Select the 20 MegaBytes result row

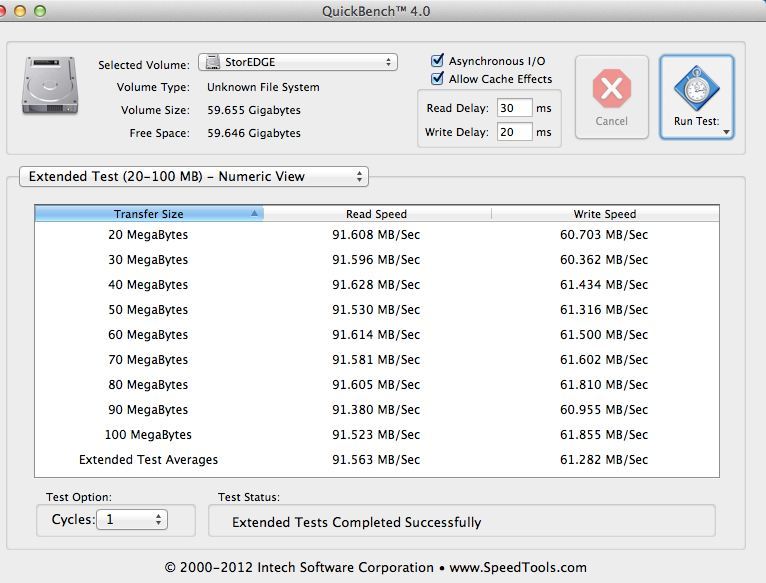pos(376,235)
